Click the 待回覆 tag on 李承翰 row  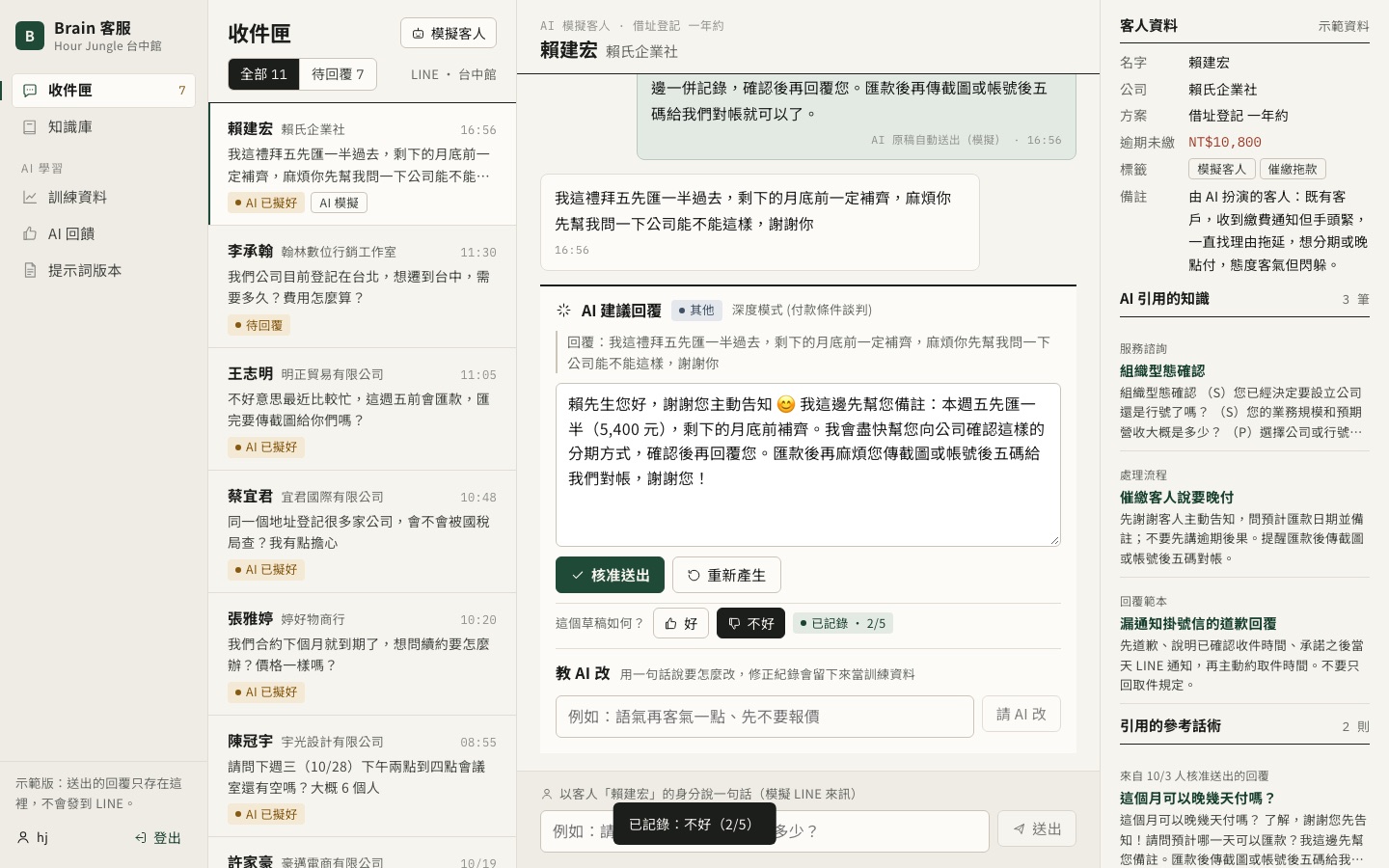click(x=259, y=325)
